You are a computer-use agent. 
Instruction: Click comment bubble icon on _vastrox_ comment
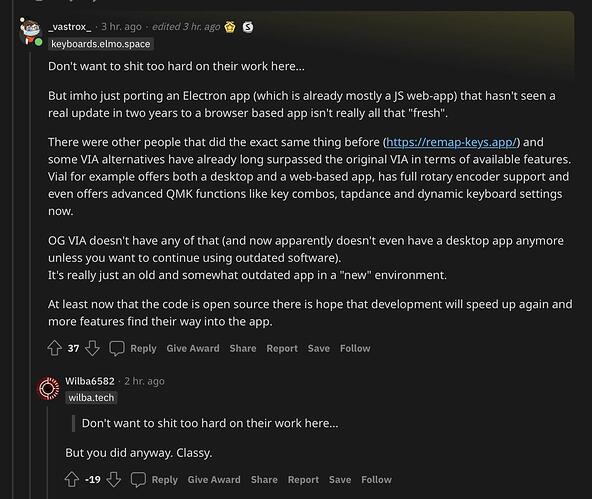coord(117,348)
